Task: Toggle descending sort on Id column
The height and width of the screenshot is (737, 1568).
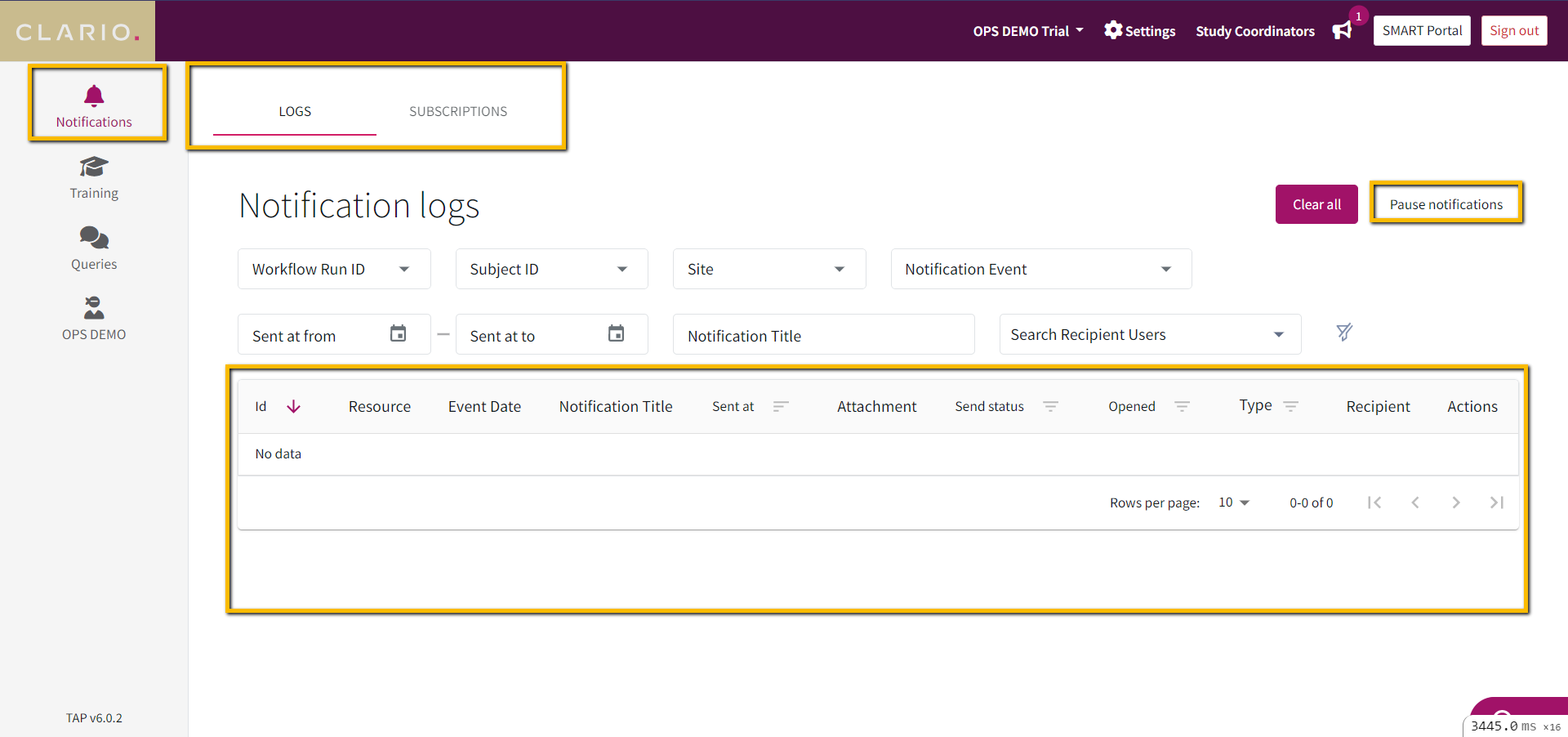Action: (293, 406)
